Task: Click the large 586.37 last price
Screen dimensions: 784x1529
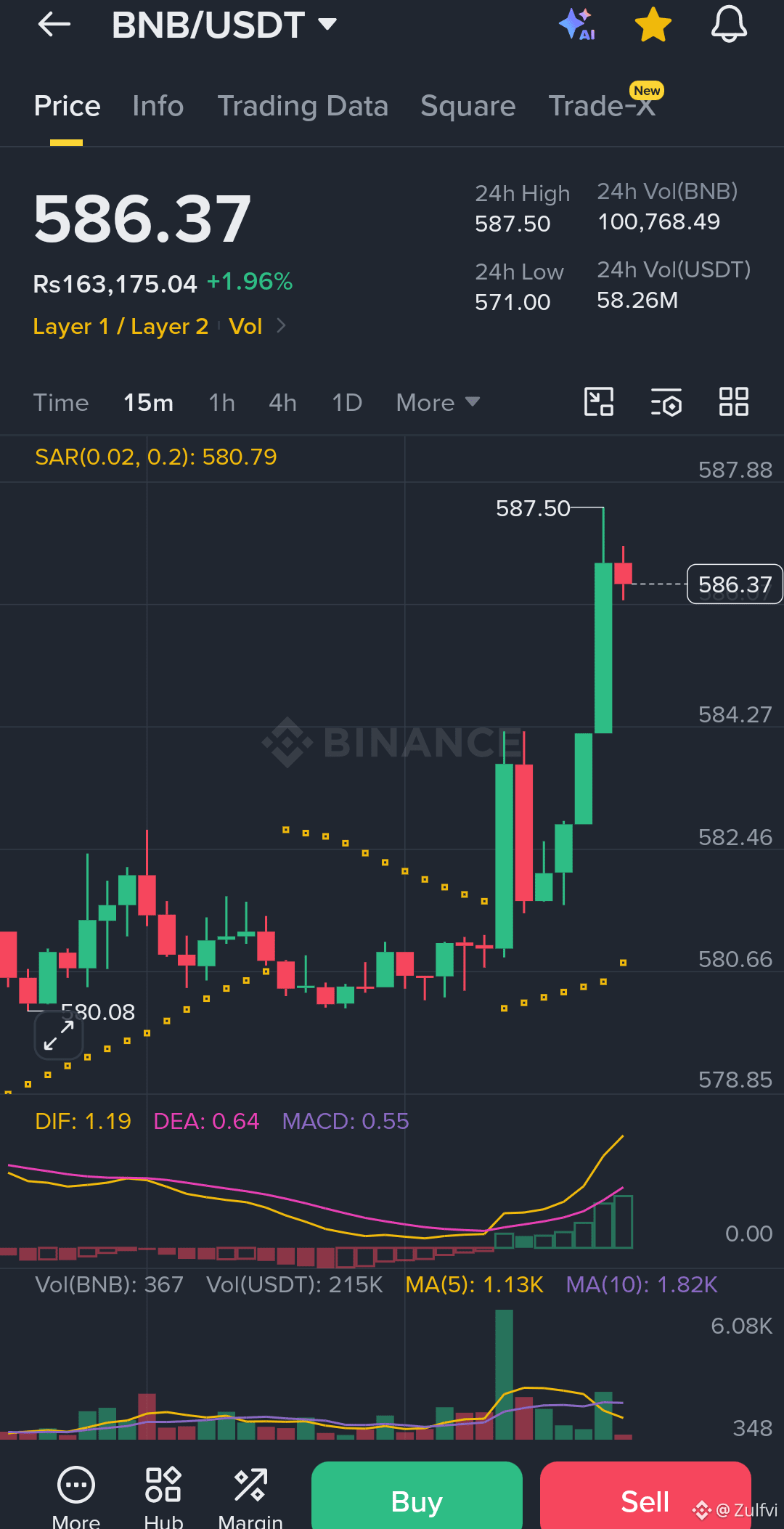Action: pos(142,219)
